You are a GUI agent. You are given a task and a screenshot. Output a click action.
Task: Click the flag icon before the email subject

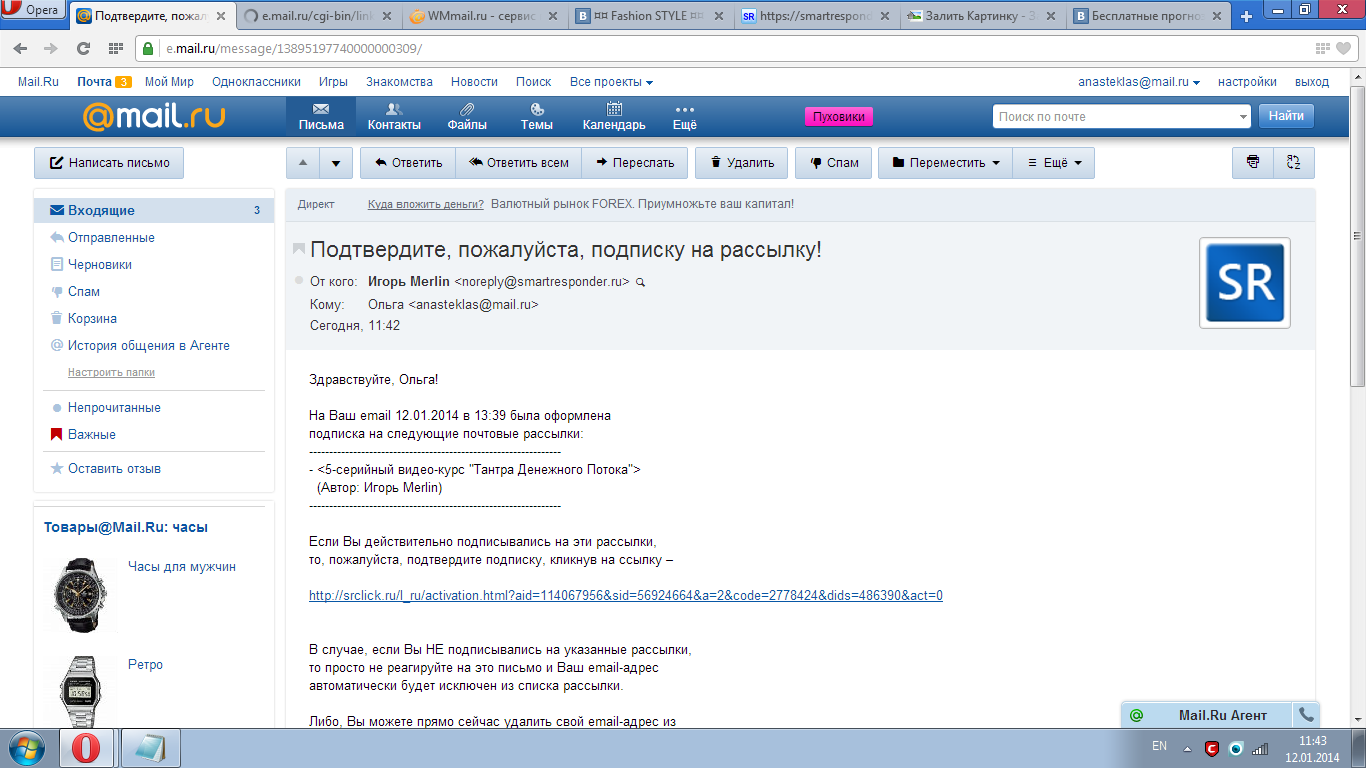[x=298, y=249]
